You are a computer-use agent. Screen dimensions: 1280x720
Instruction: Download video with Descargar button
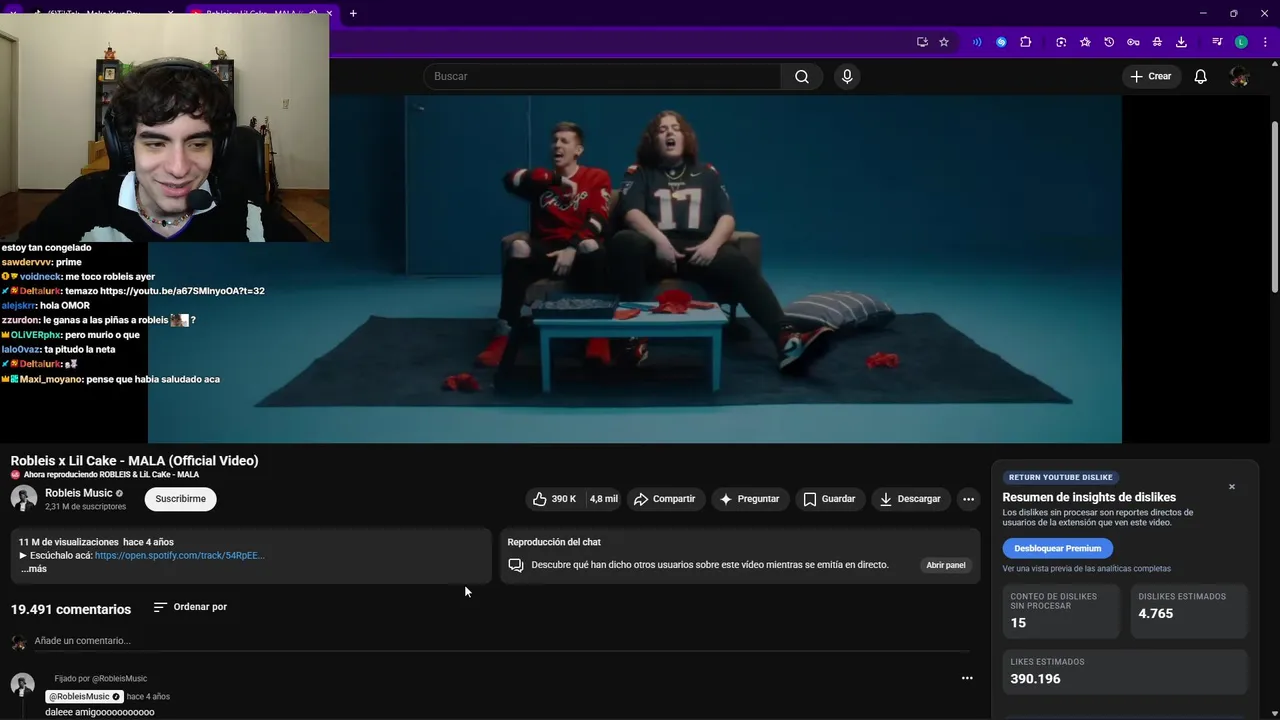pos(910,499)
